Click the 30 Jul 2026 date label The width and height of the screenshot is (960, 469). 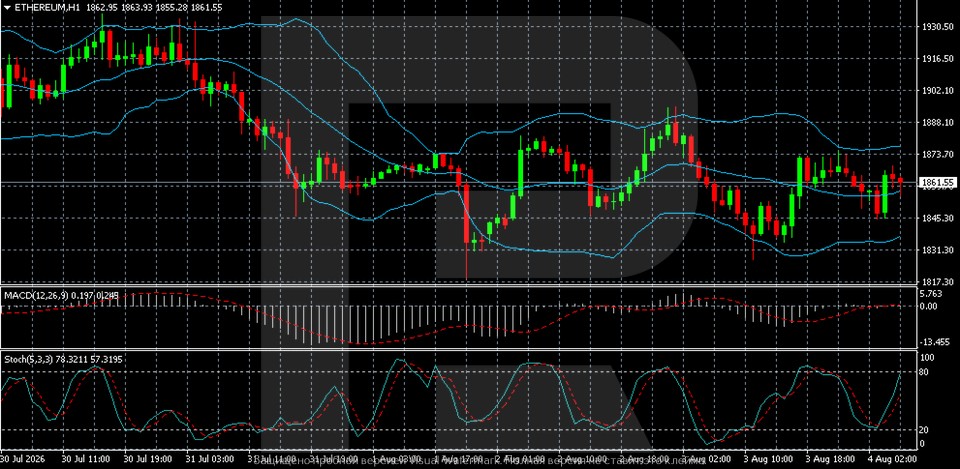click(23, 459)
